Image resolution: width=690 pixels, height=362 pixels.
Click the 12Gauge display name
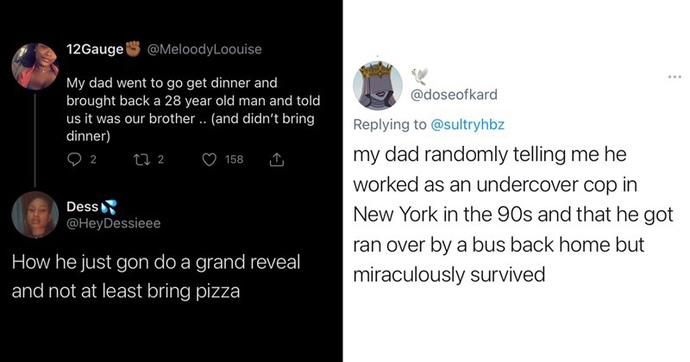95,49
